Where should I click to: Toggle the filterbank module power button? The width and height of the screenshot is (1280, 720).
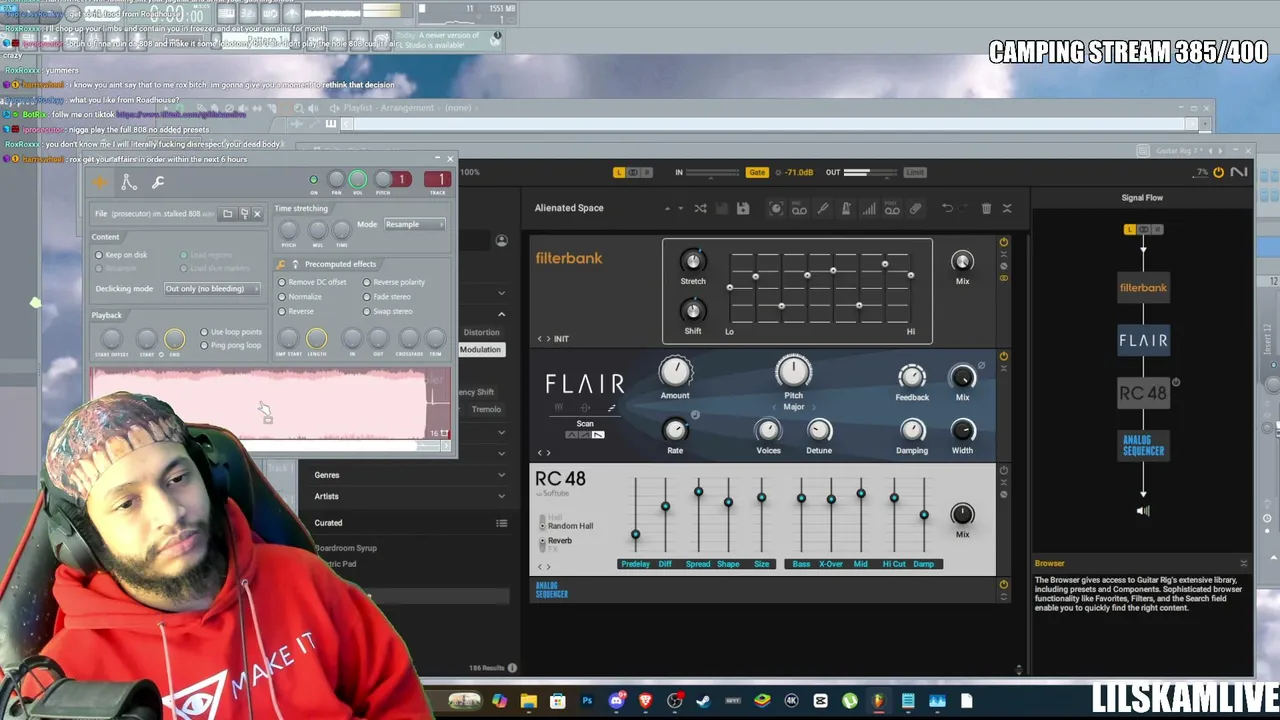1003,242
